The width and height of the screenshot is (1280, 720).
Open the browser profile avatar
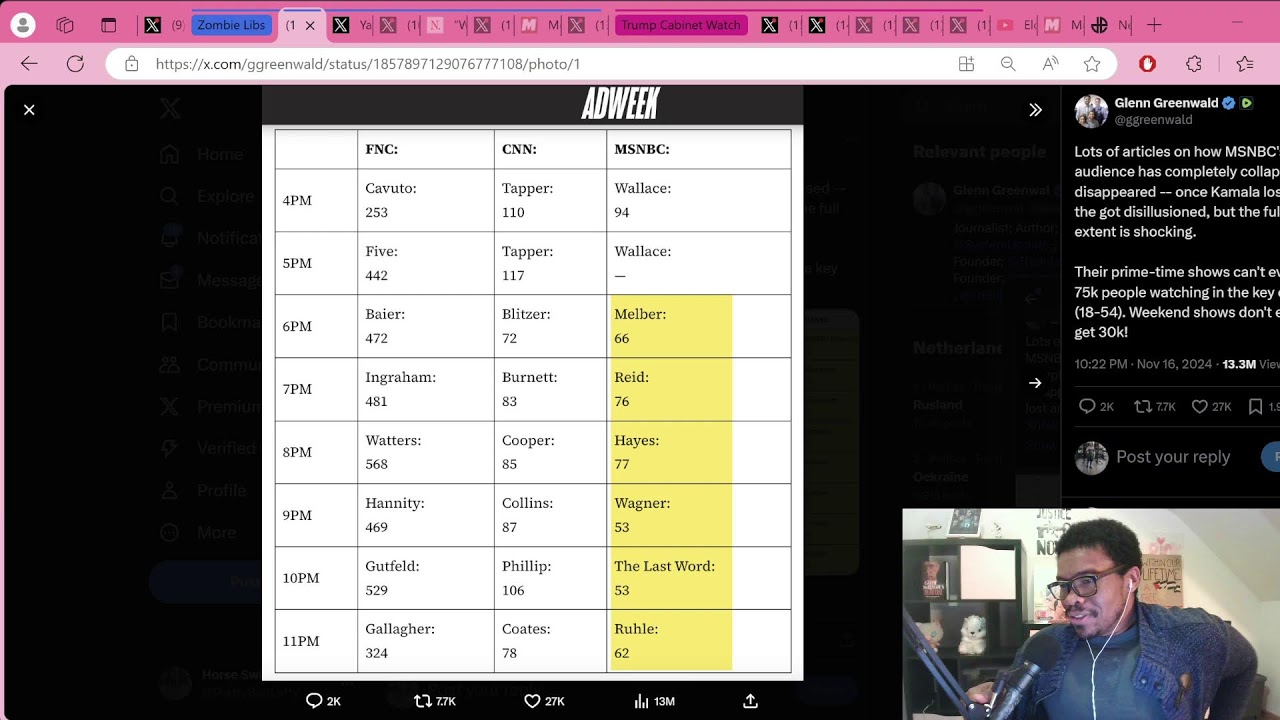click(x=22, y=25)
